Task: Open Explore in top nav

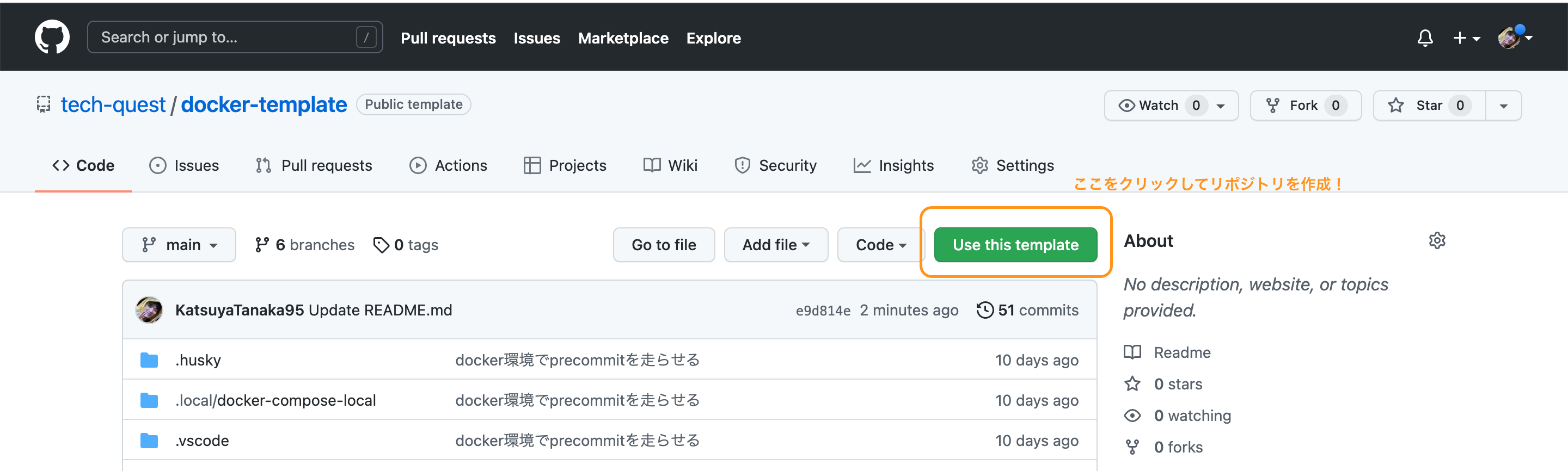Action: (x=713, y=38)
